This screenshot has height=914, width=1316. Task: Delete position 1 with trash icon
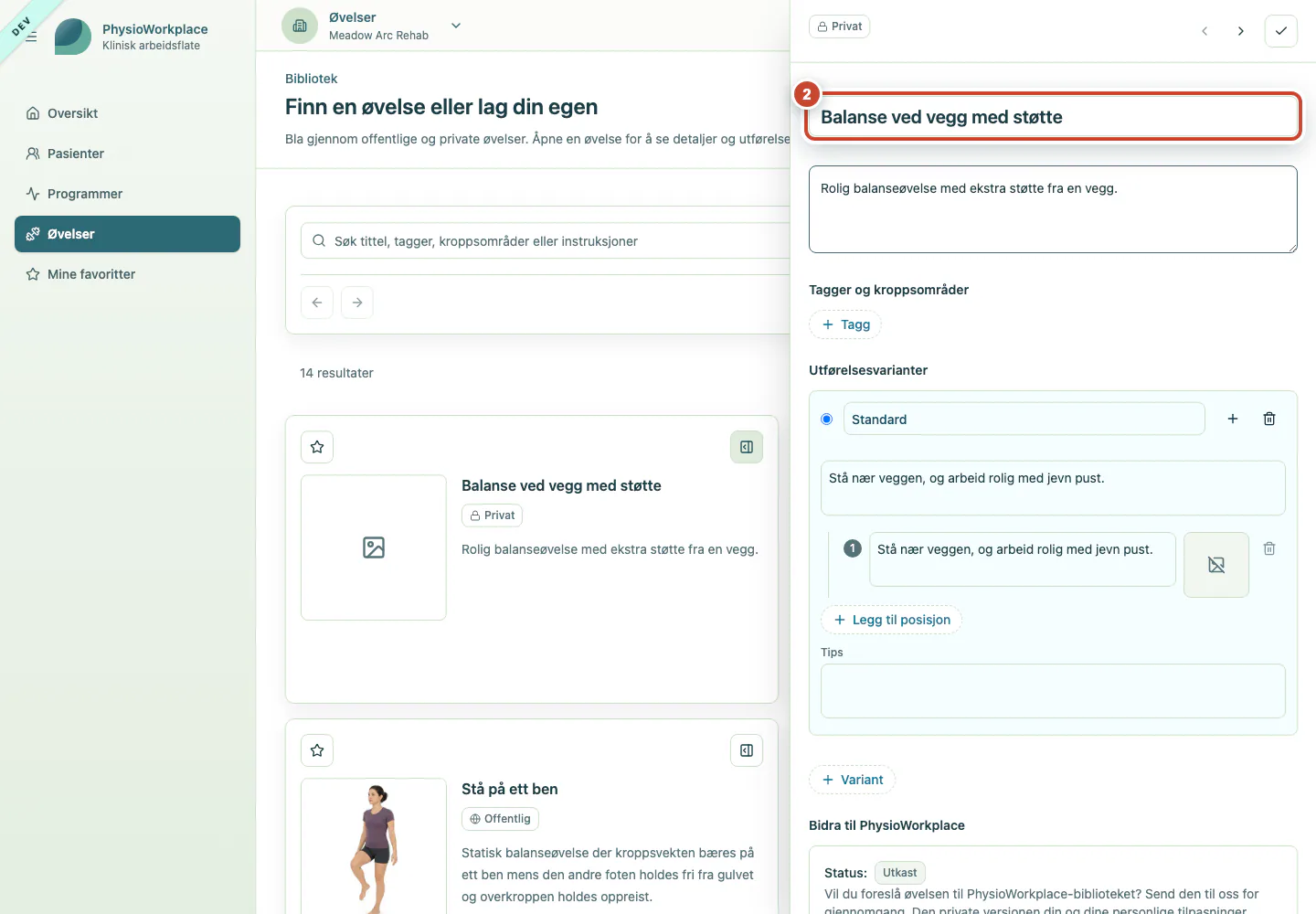tap(1269, 548)
